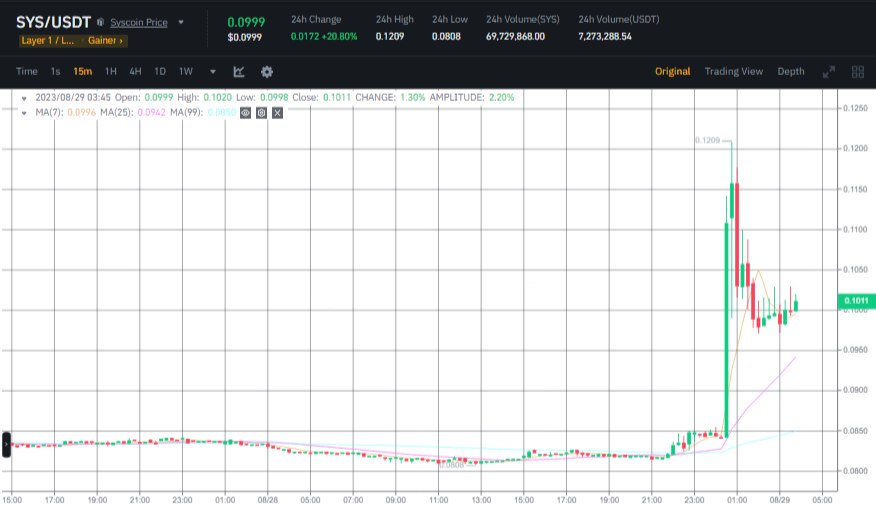Click the 0.0808 low marker on chart
Image resolution: width=876 pixels, height=507 pixels.
(x=451, y=465)
